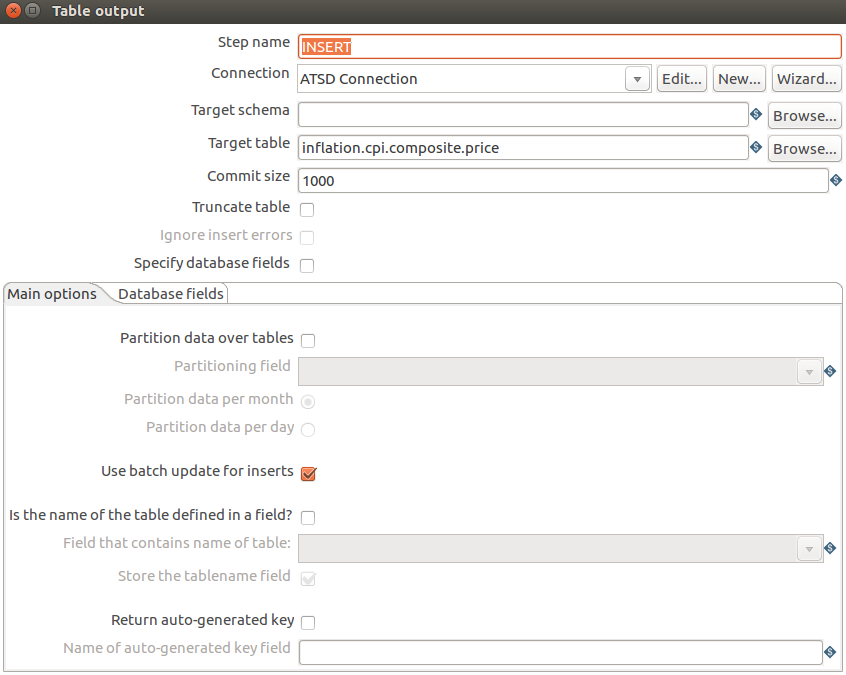Image resolution: width=846 pixels, height=675 pixels.
Task: Open connection Edit... dialog
Action: (682, 79)
